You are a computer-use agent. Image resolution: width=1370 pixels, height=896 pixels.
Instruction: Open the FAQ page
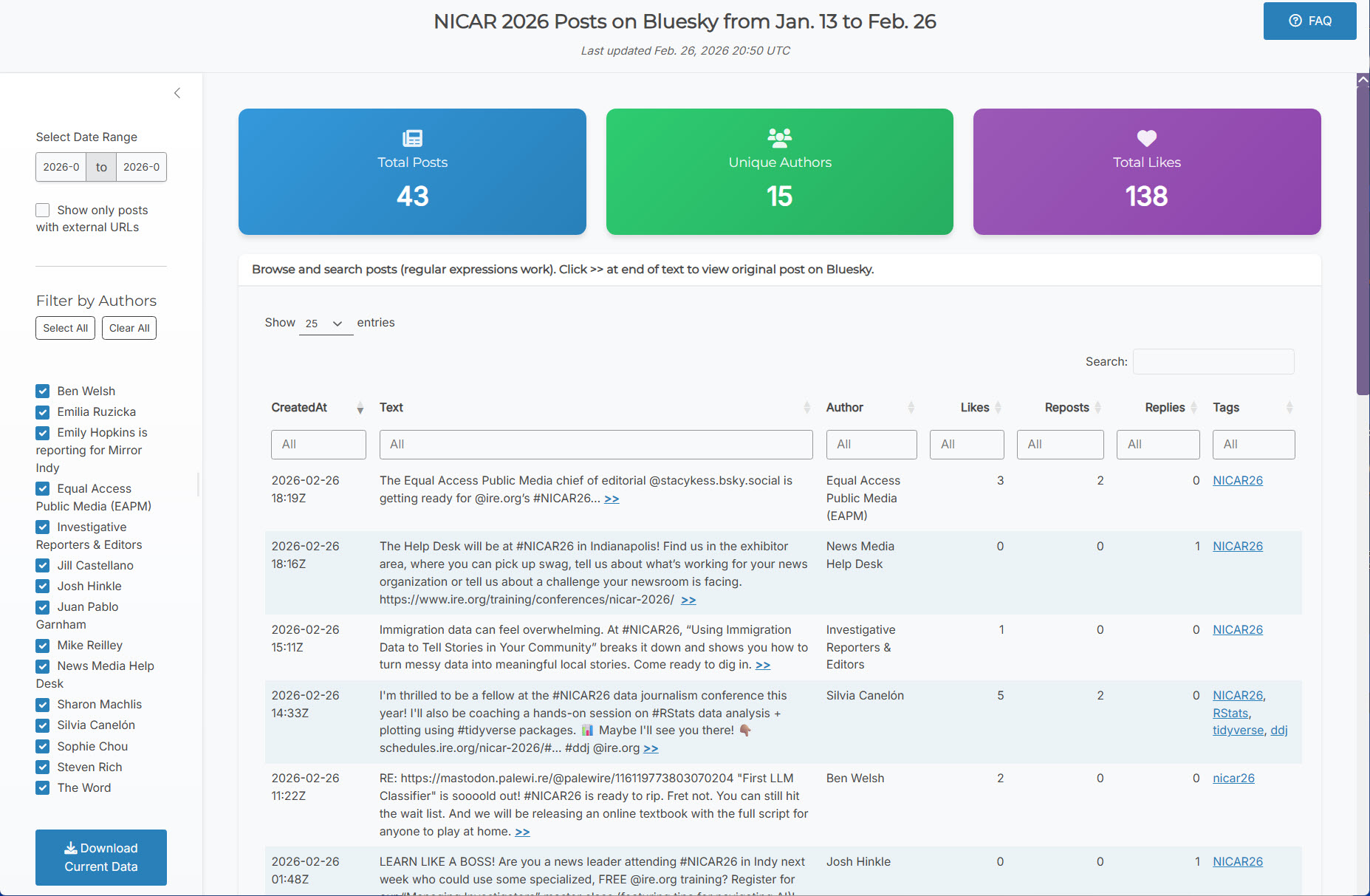click(1309, 21)
